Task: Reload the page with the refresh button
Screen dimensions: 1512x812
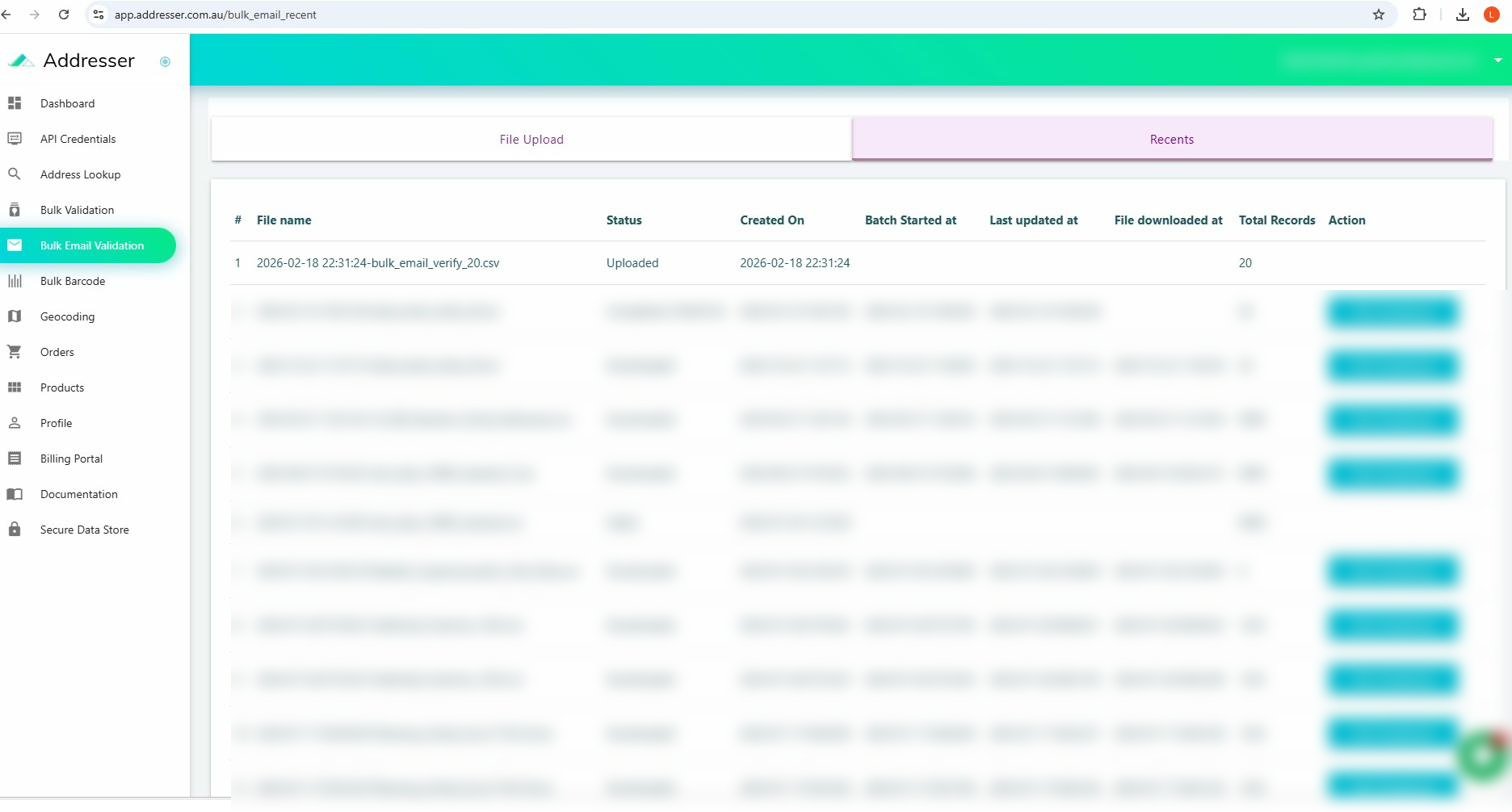Action: click(64, 15)
